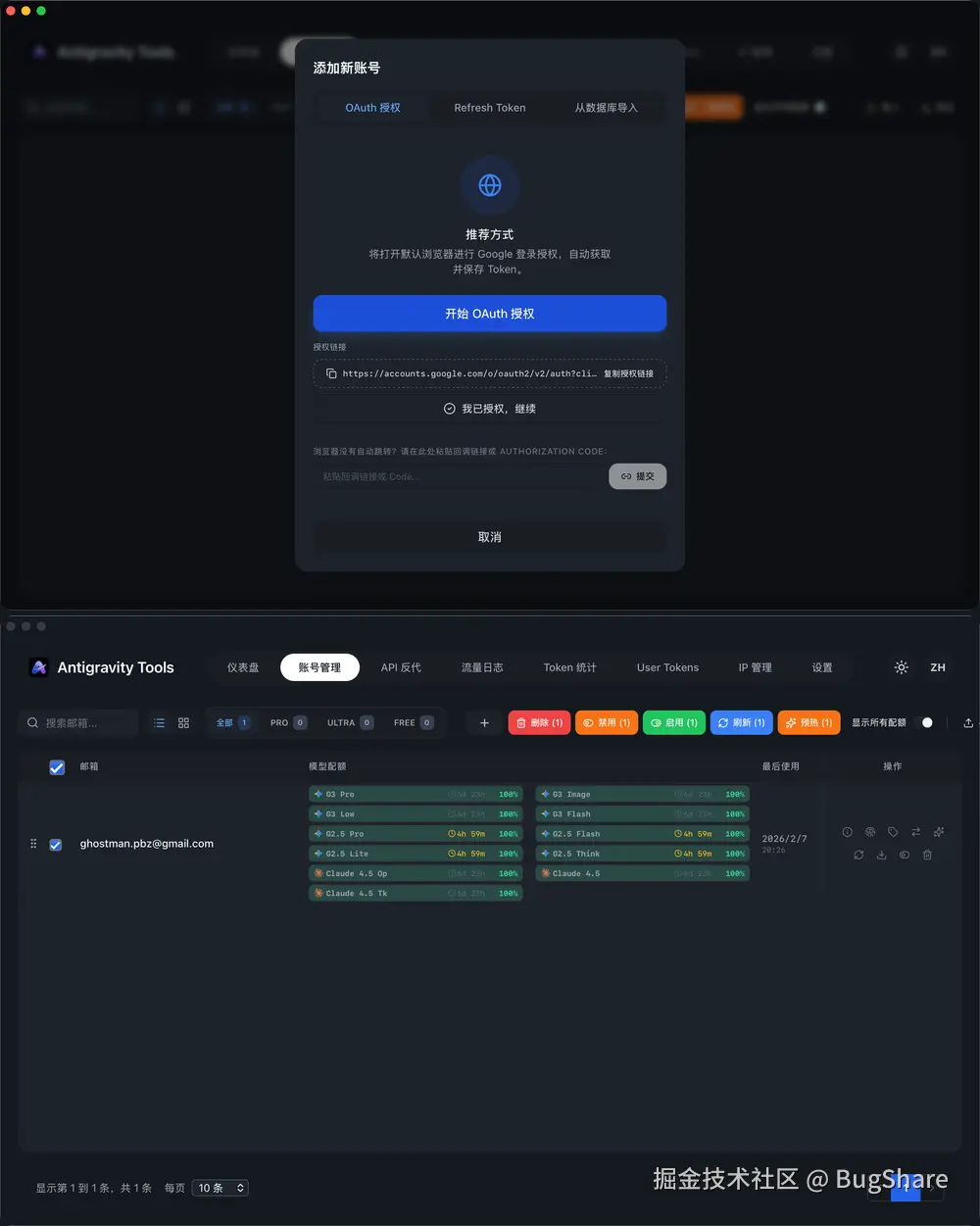Filter accounts by 全部
Image resolution: width=980 pixels, height=1226 pixels.
(x=233, y=722)
